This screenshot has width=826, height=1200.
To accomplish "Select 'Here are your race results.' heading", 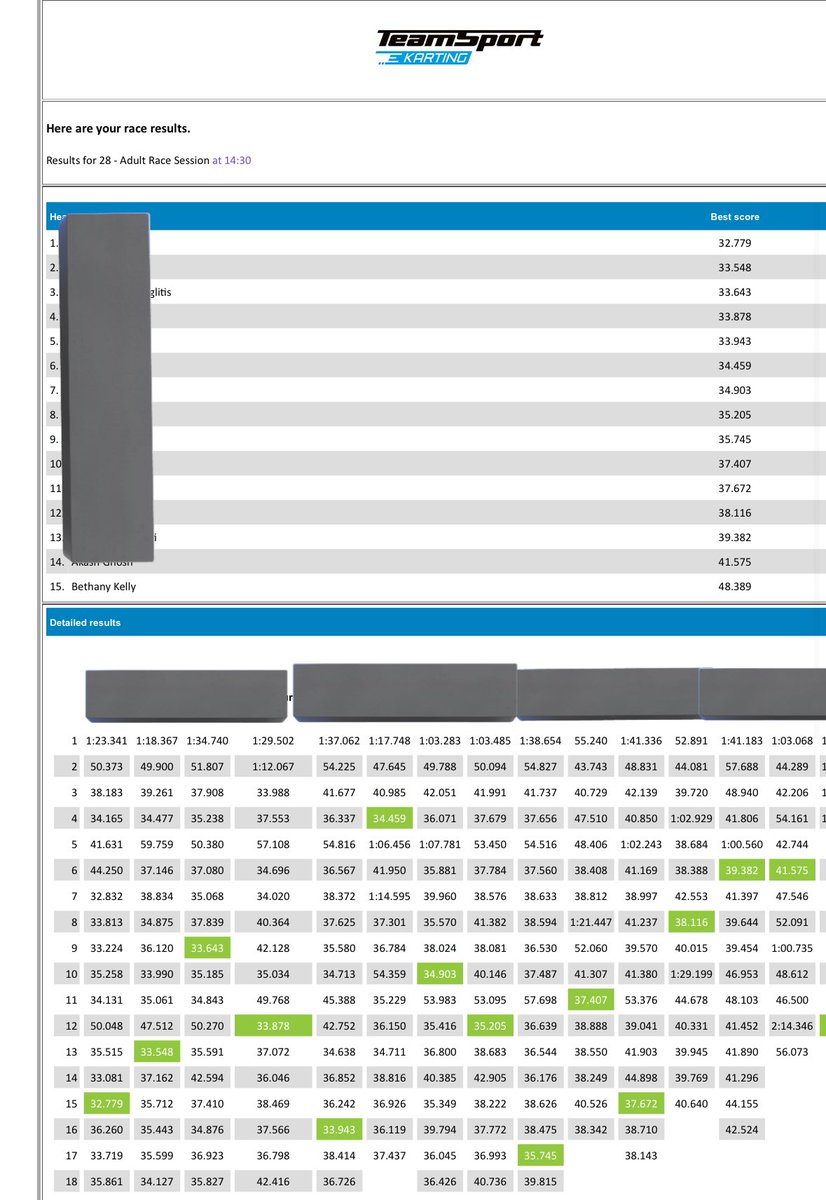I will tap(118, 128).
